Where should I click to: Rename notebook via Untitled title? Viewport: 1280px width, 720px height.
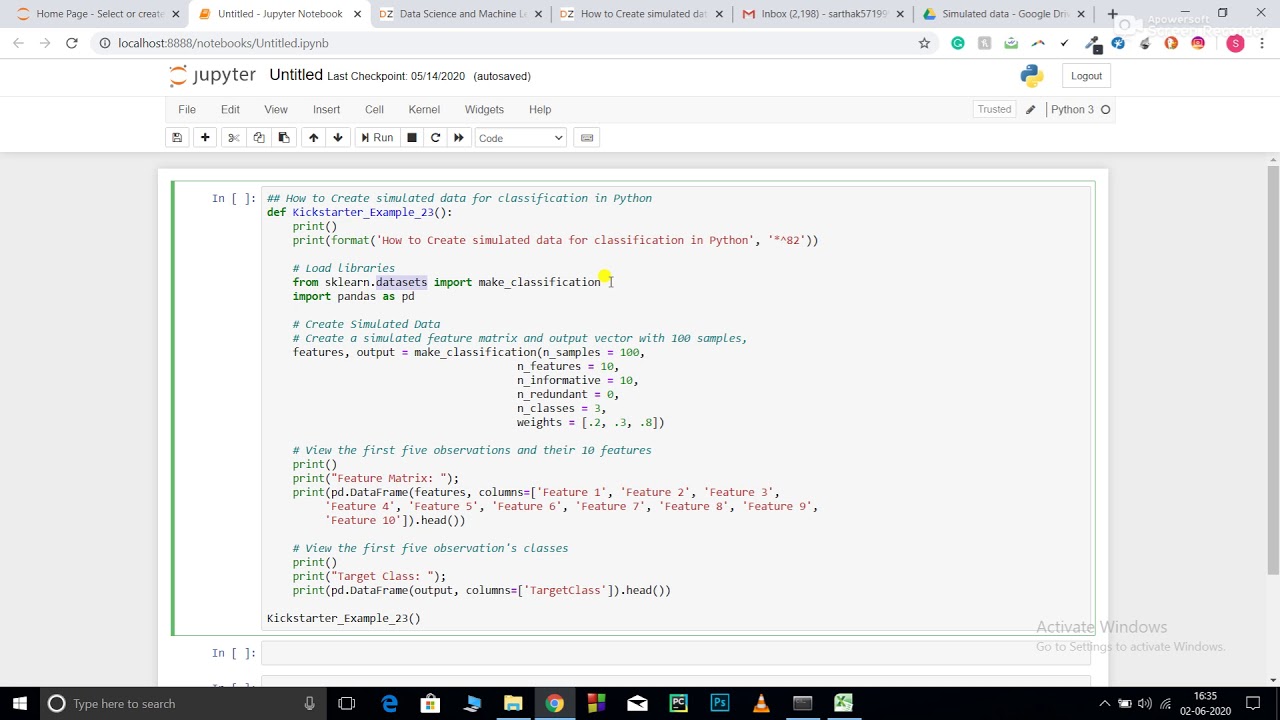coord(296,75)
